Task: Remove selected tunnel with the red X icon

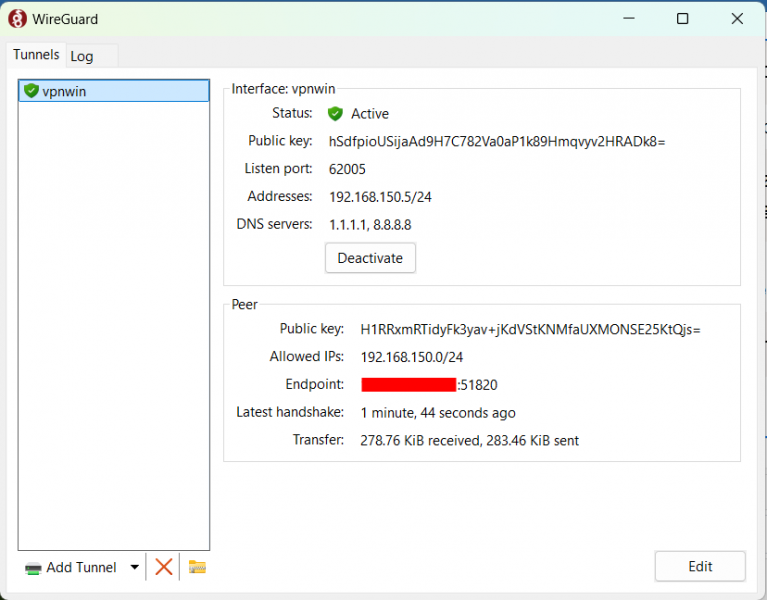Action: coord(163,567)
